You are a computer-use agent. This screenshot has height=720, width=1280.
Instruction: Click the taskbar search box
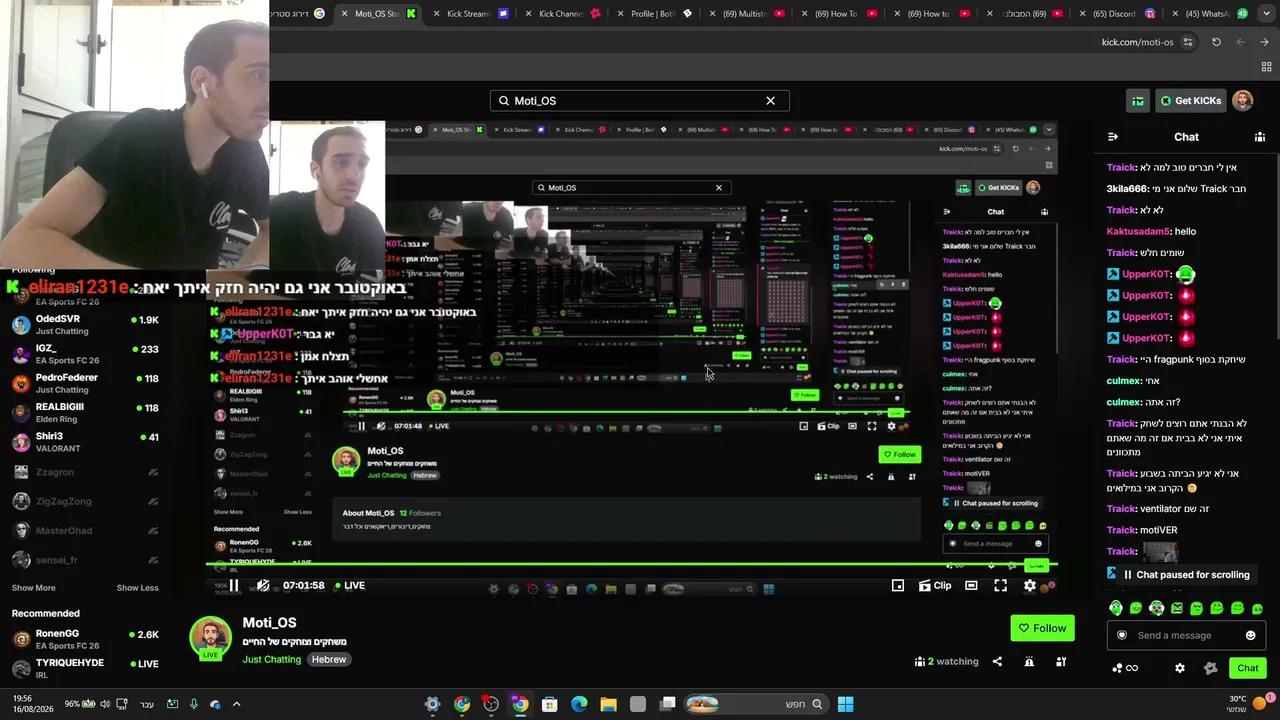(756, 704)
